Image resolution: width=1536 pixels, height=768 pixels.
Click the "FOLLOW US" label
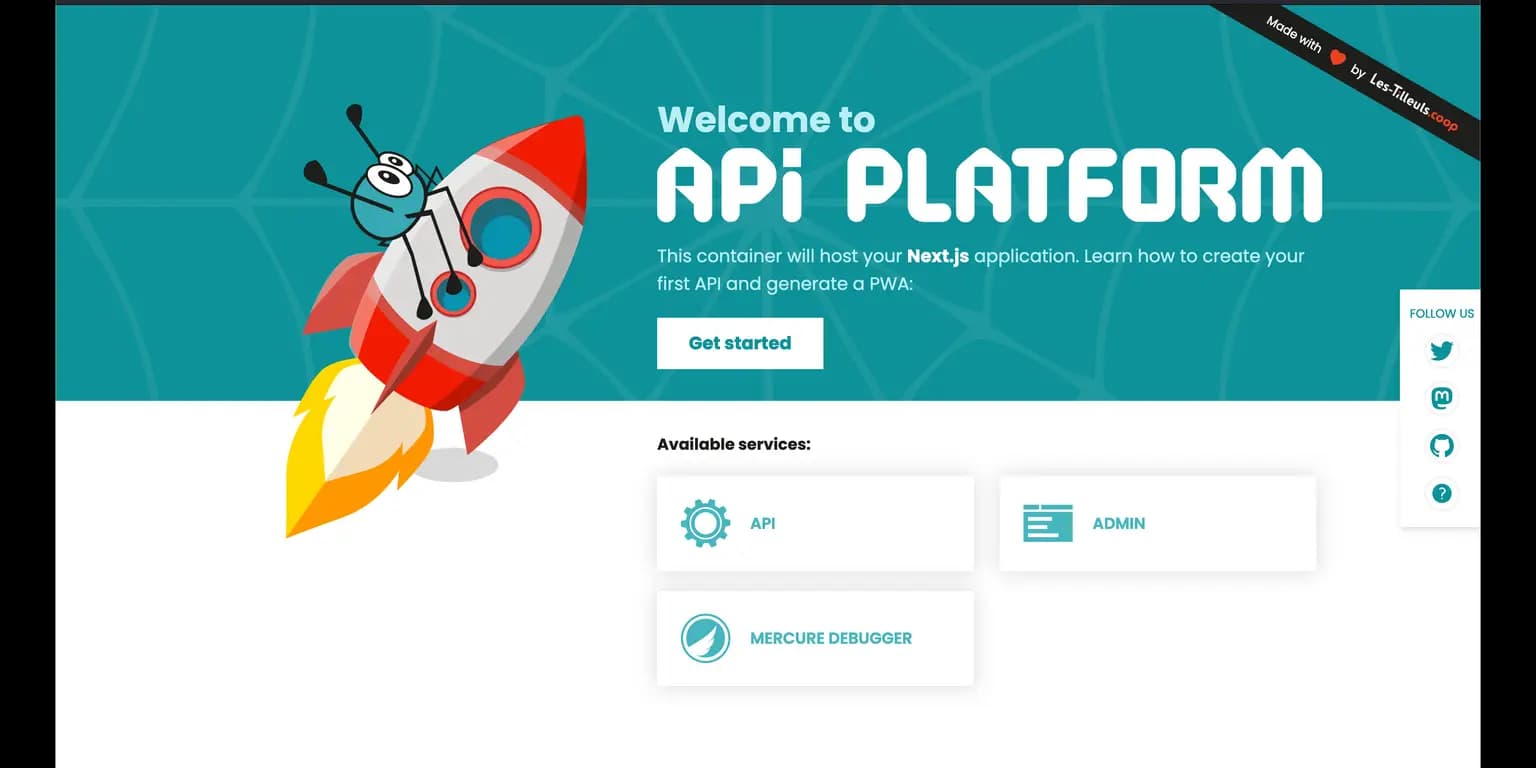(x=1441, y=313)
